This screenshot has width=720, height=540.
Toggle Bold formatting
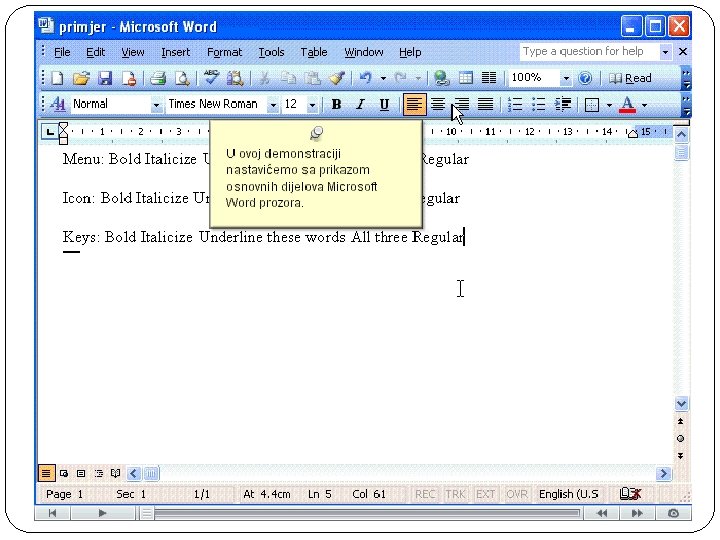coord(336,105)
